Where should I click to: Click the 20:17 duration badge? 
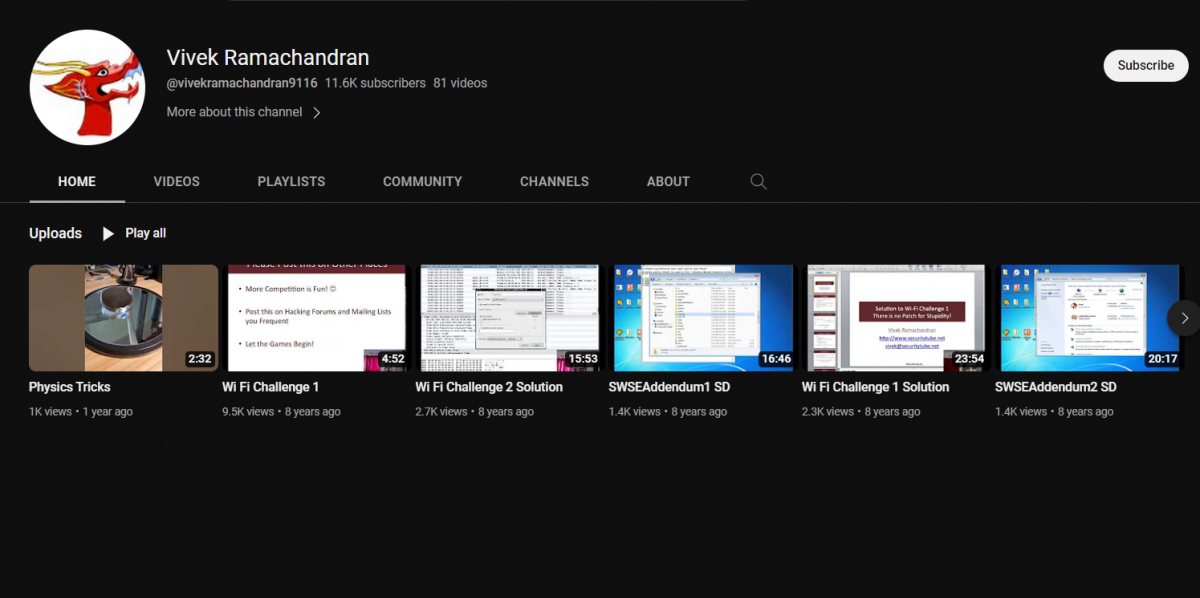tap(1163, 359)
